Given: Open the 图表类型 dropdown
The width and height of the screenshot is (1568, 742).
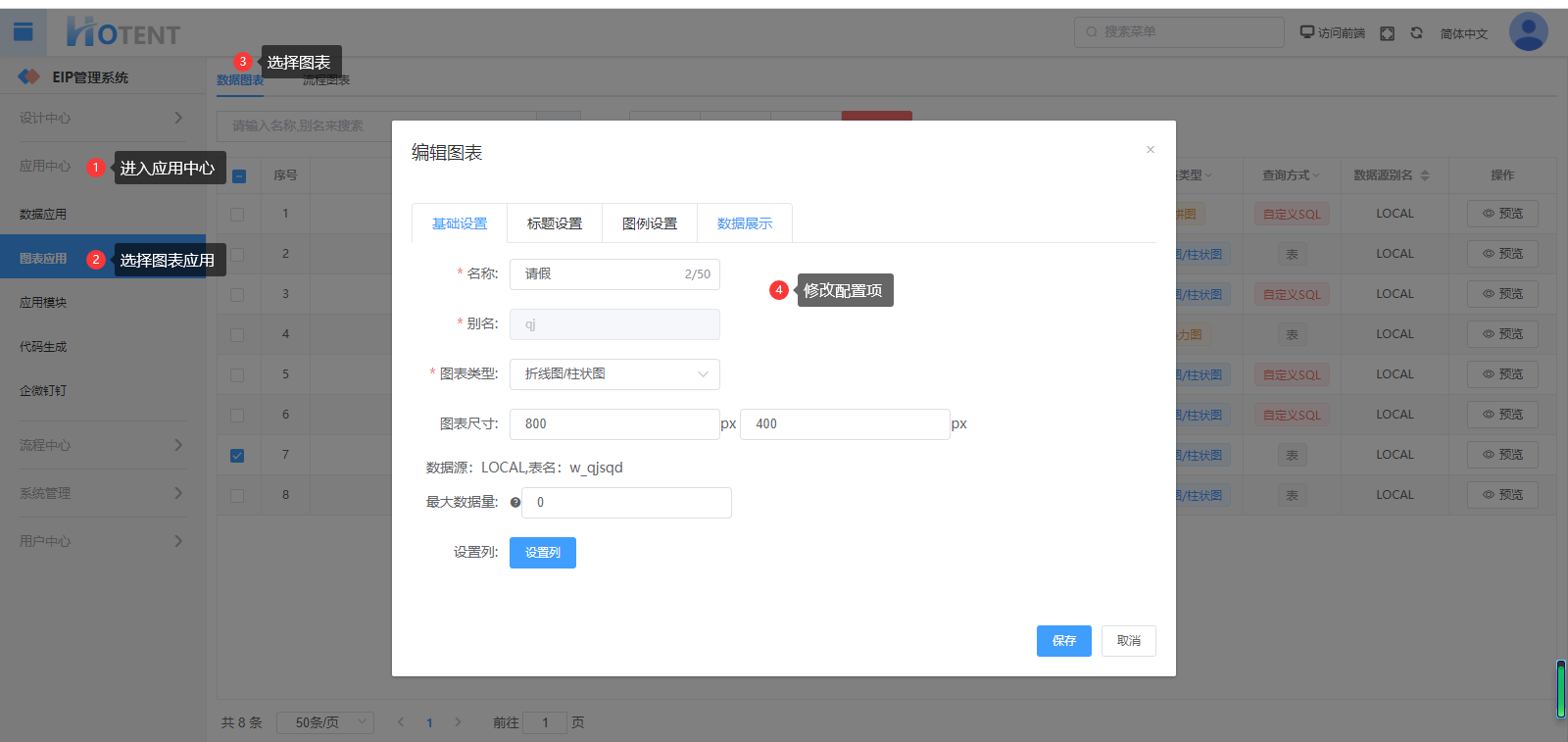Looking at the screenshot, I should [x=614, y=374].
